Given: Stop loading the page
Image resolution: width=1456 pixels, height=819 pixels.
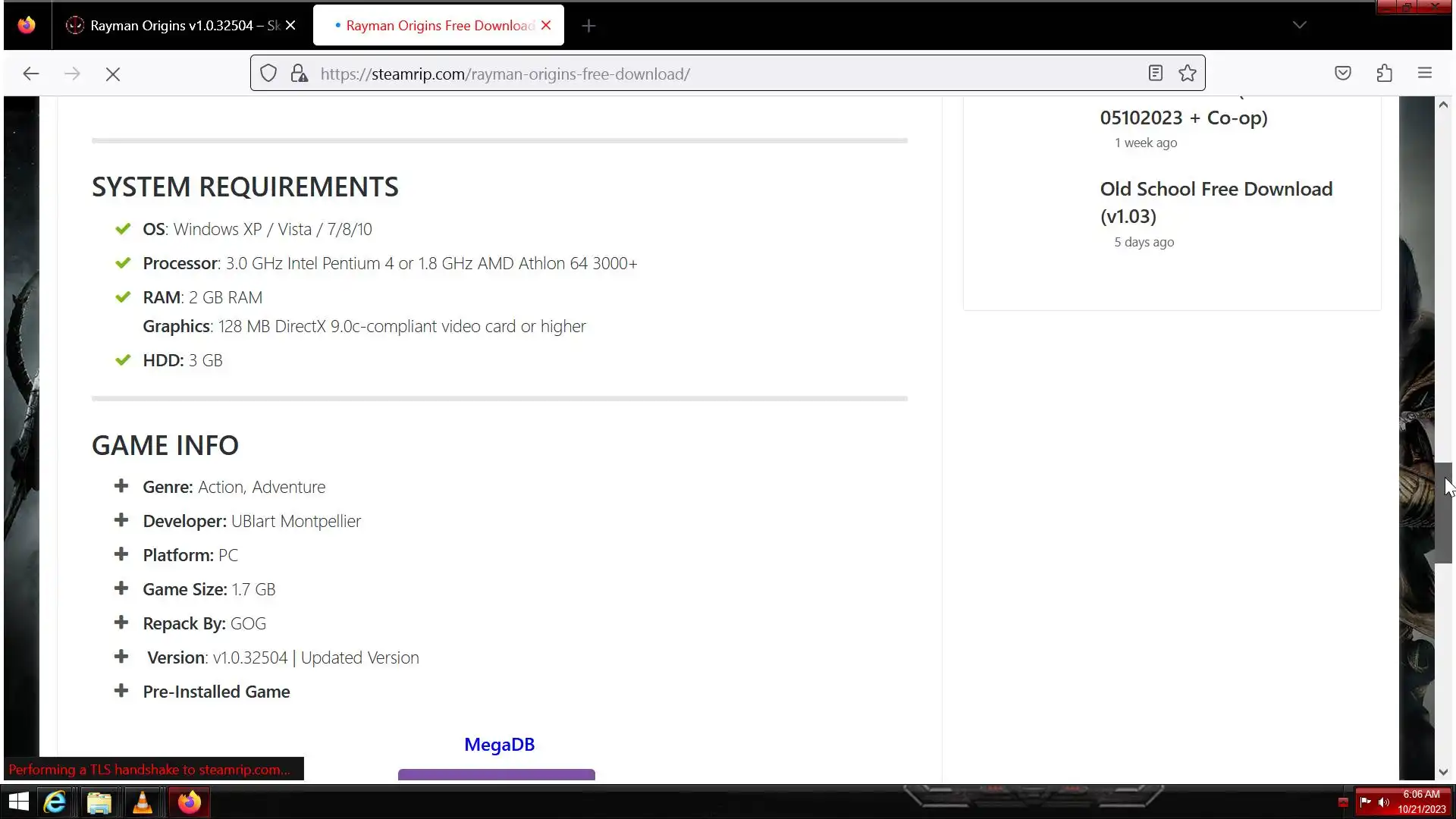Looking at the screenshot, I should 113,74.
